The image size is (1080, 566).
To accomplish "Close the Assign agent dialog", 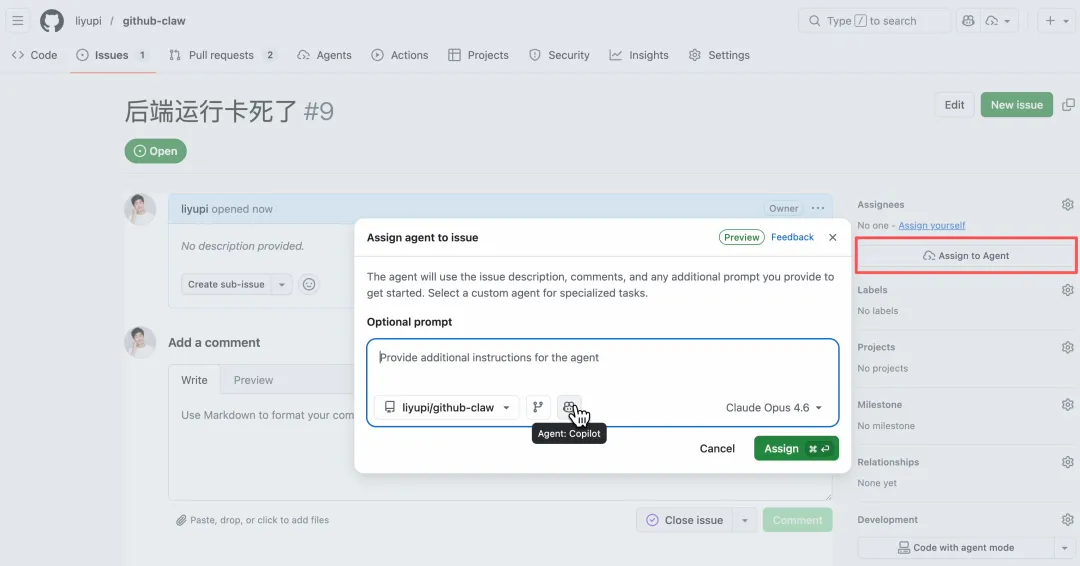I will click(x=832, y=238).
